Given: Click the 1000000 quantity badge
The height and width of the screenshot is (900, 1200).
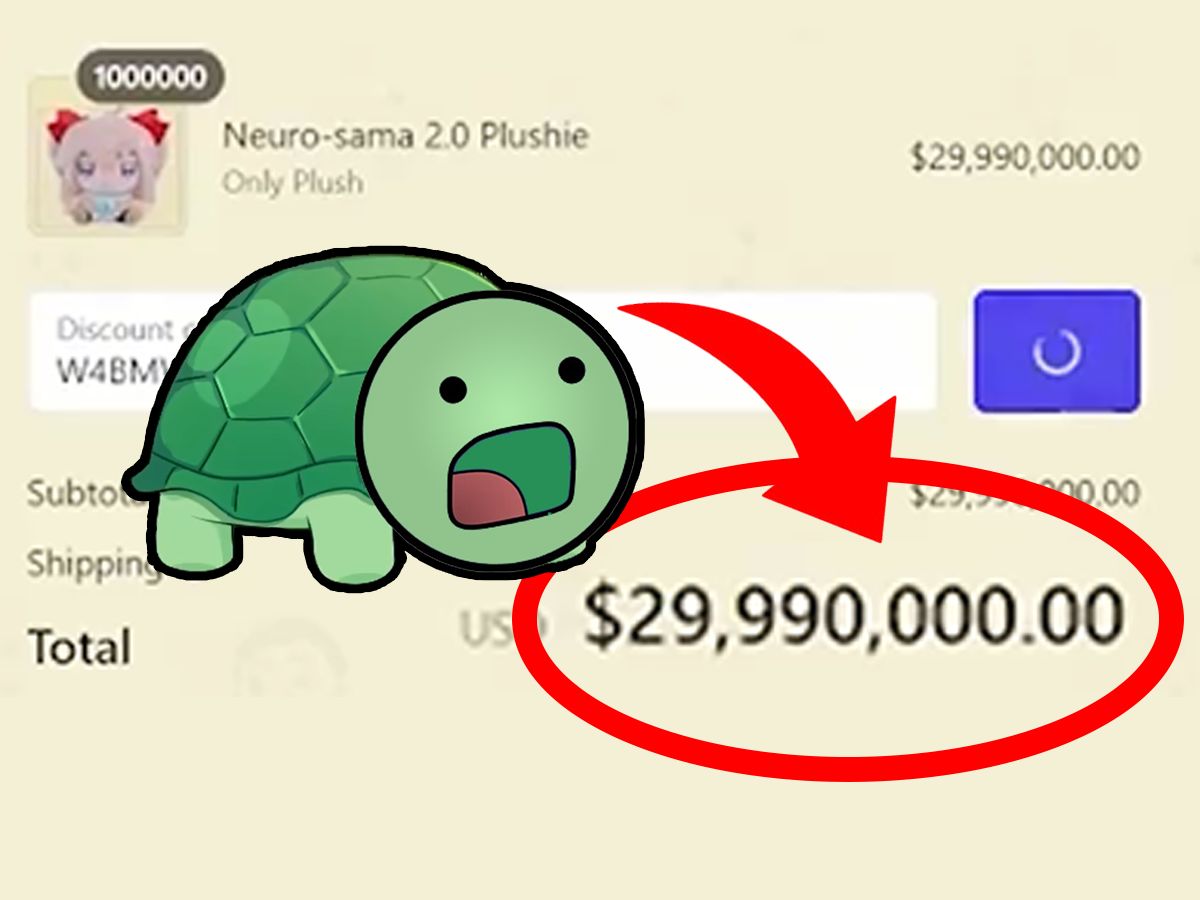Looking at the screenshot, I should [x=150, y=77].
